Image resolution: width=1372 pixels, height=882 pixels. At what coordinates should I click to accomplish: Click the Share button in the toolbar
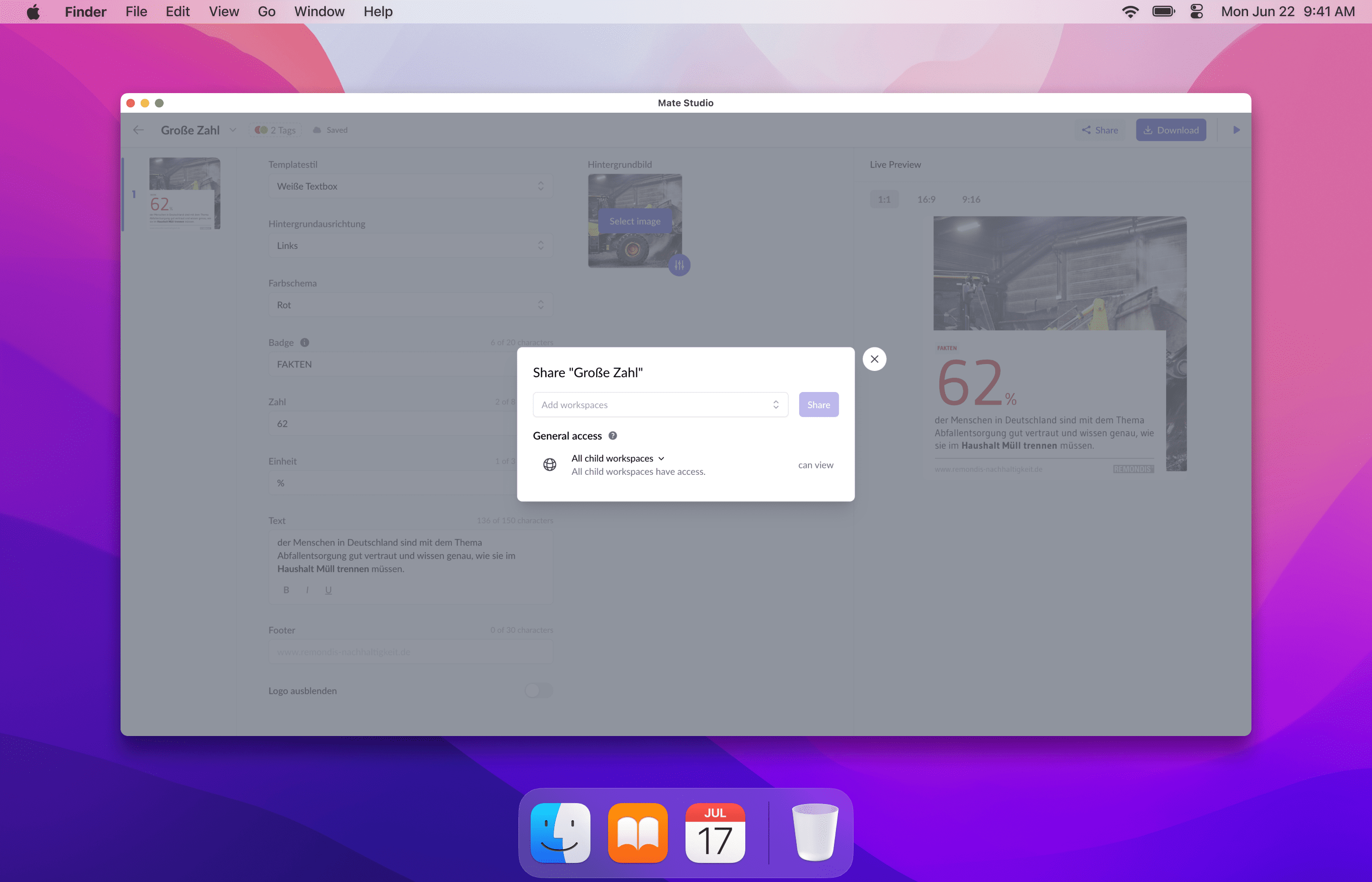[x=1100, y=130]
